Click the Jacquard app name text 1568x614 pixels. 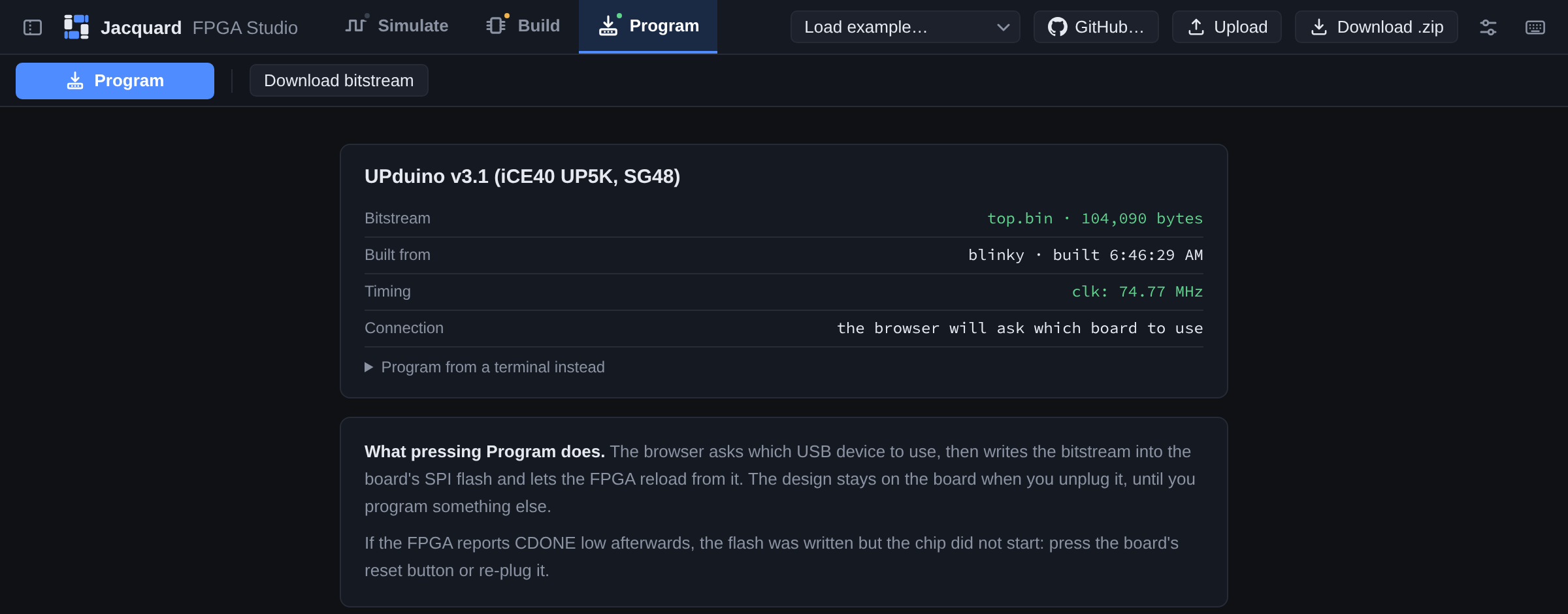141,27
